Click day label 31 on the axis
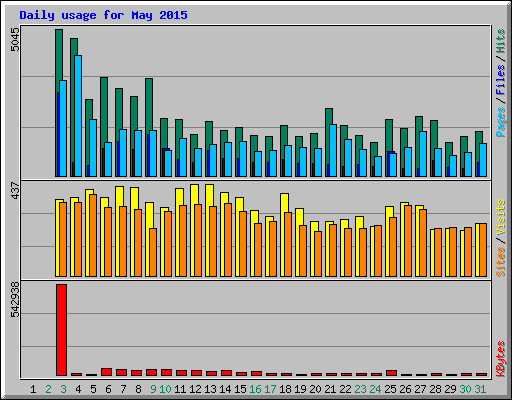This screenshot has width=512, height=400. [480, 389]
